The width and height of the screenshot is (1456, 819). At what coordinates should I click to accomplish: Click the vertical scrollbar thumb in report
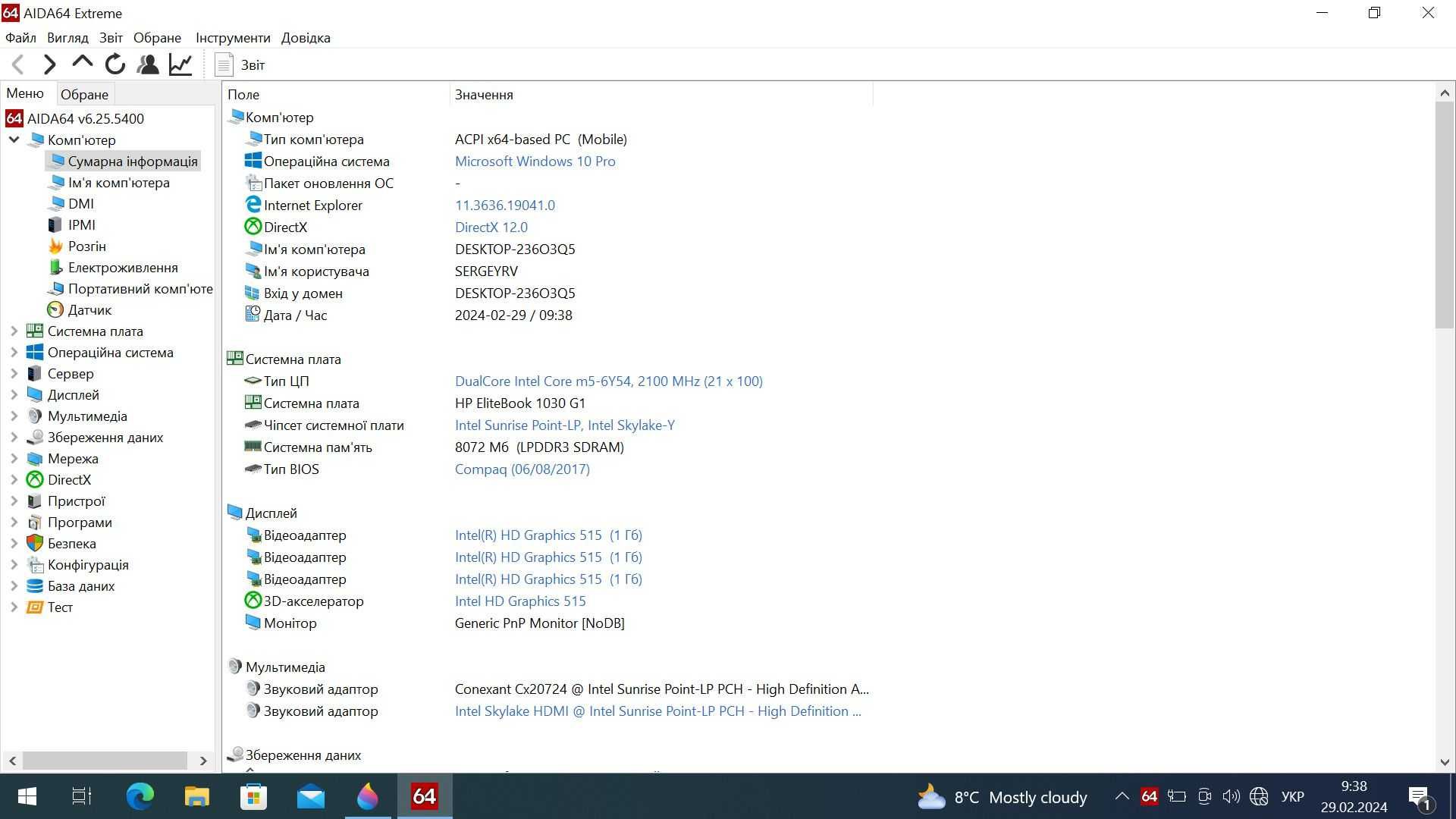click(1444, 215)
